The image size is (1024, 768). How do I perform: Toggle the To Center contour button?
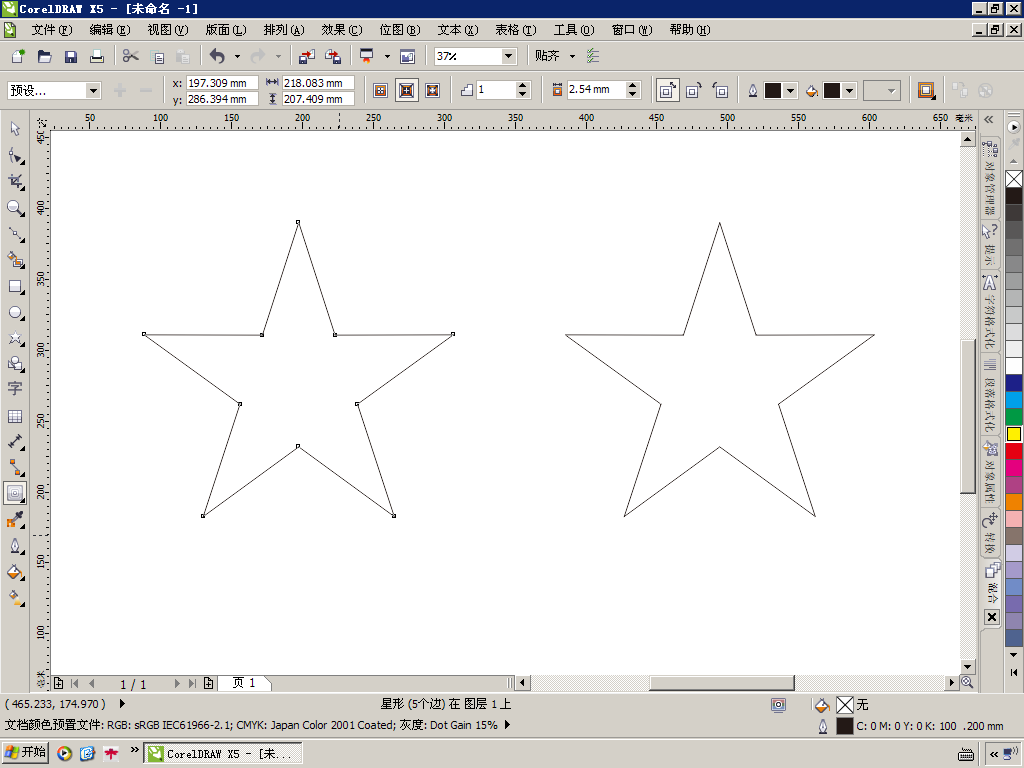pyautogui.click(x=381, y=90)
